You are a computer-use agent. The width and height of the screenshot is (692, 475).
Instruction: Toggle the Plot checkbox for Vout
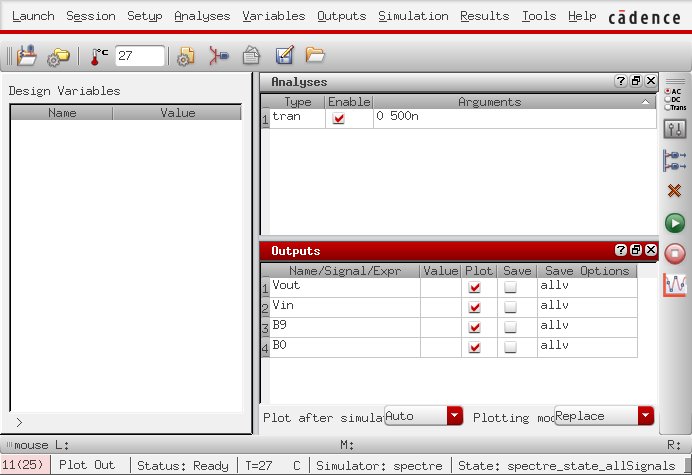[475, 287]
